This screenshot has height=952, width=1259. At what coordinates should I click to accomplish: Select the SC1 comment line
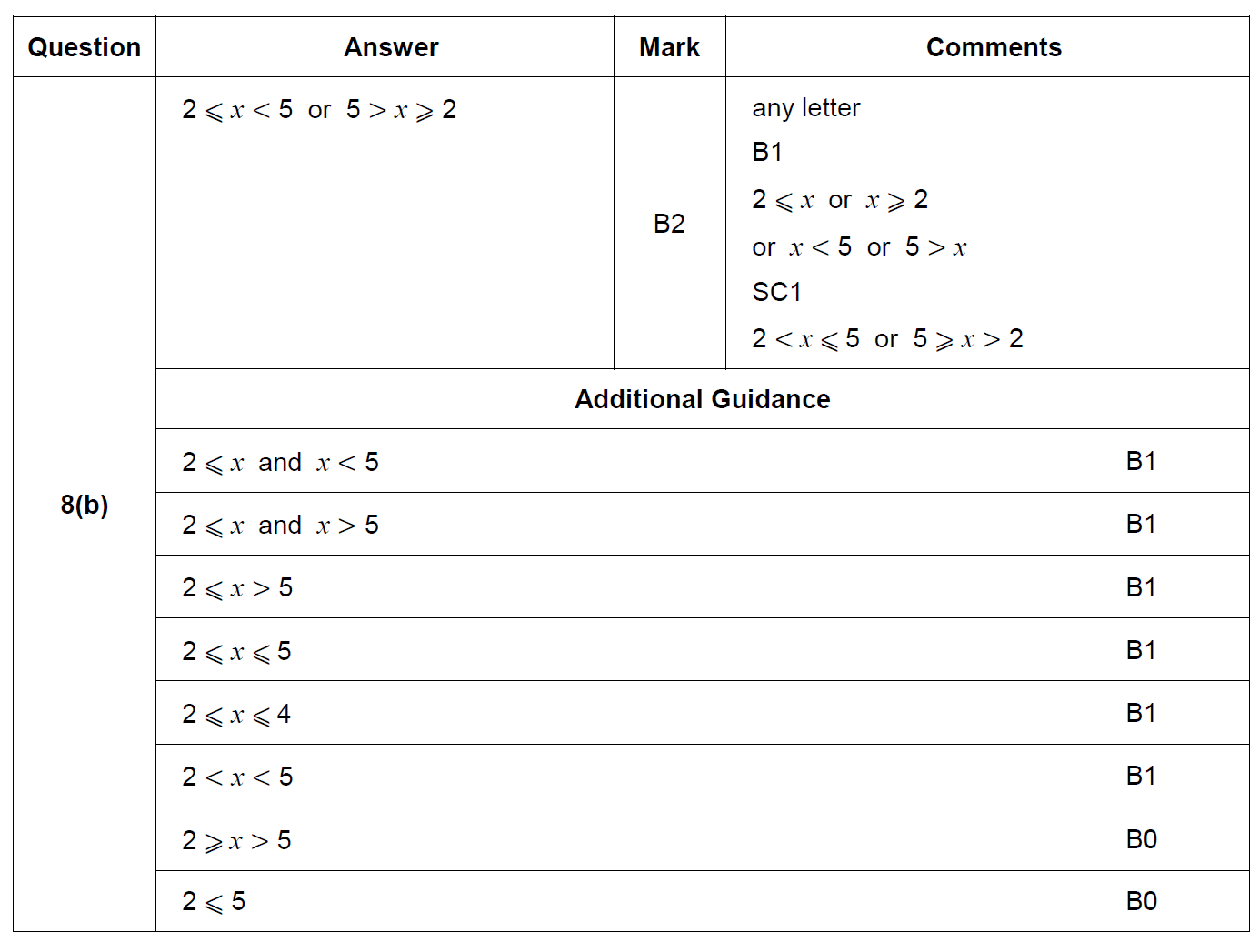777,292
